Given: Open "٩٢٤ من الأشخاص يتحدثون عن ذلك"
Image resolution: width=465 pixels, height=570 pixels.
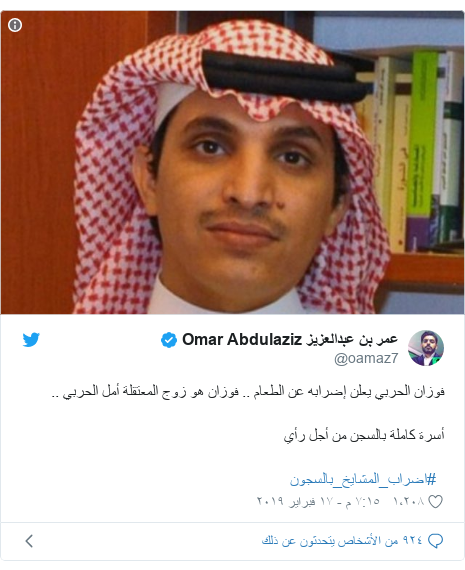Looking at the screenshot, I should (342, 541).
